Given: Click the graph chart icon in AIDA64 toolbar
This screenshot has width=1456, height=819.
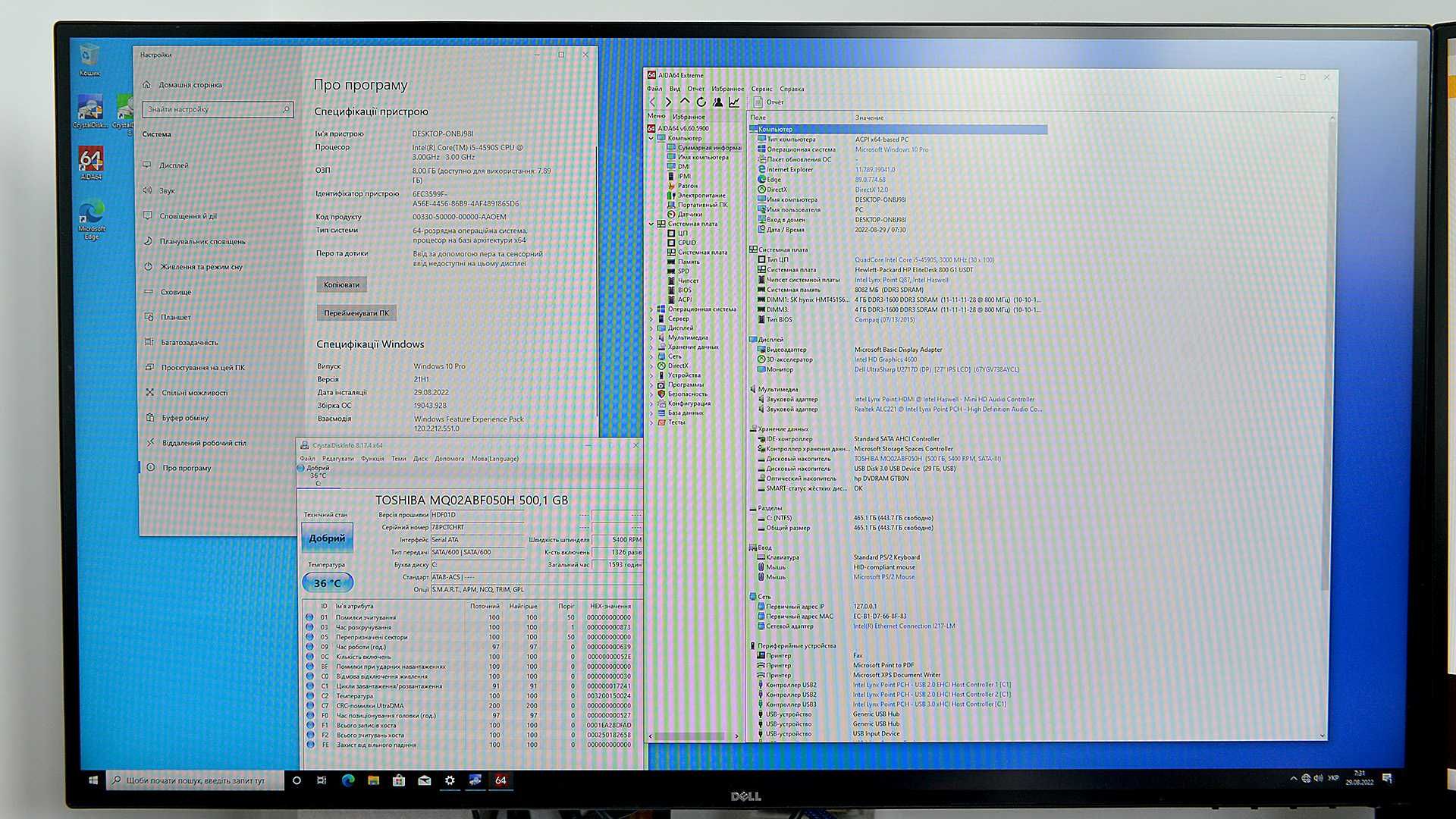Looking at the screenshot, I should tap(734, 102).
